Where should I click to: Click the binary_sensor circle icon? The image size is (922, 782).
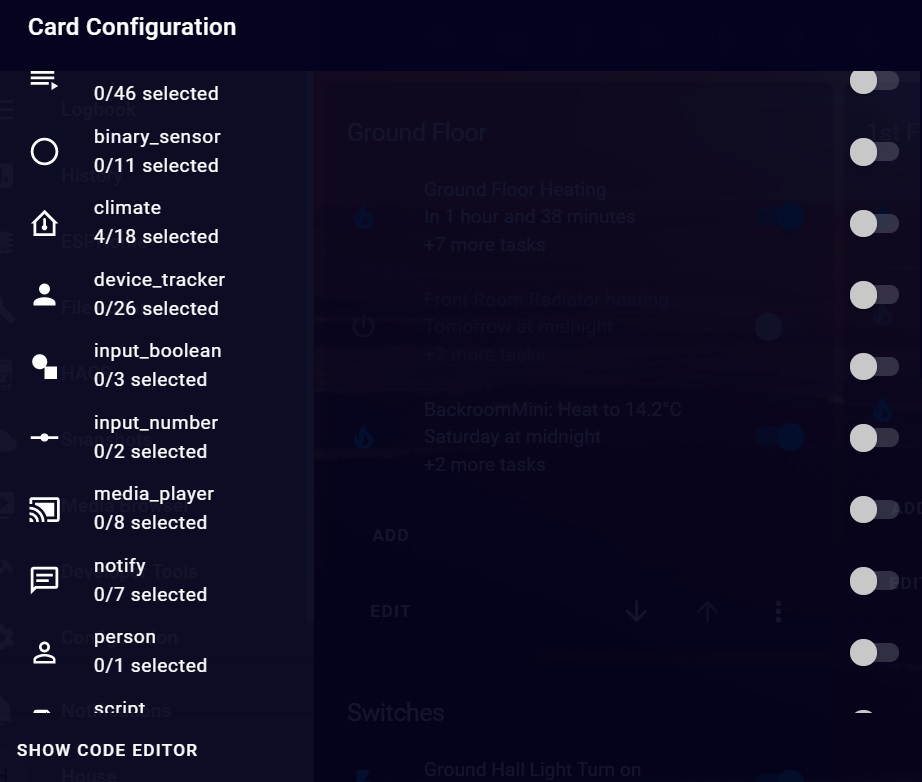click(44, 151)
